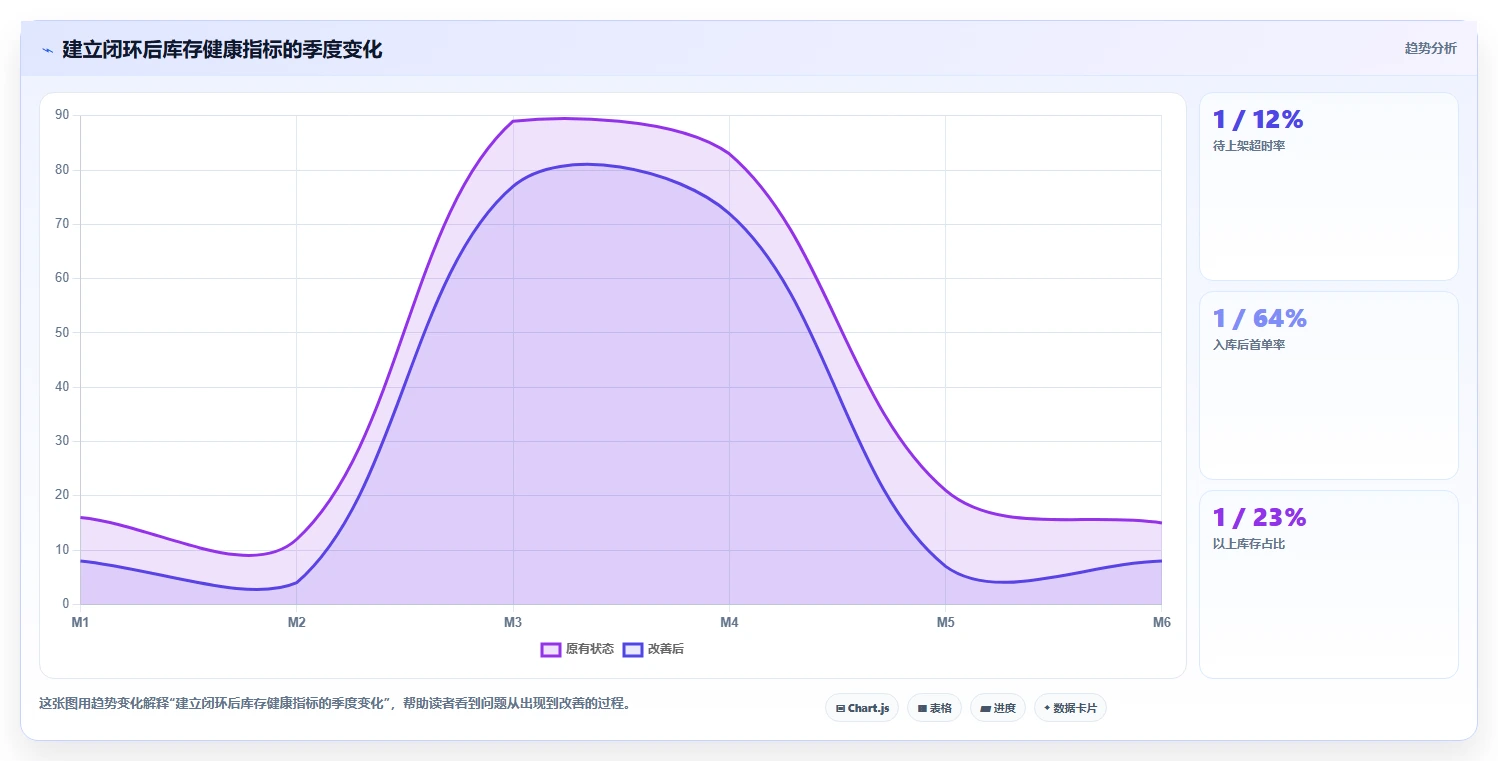
Task: Toggle the 原有状态 legend swatch
Action: (x=550, y=649)
